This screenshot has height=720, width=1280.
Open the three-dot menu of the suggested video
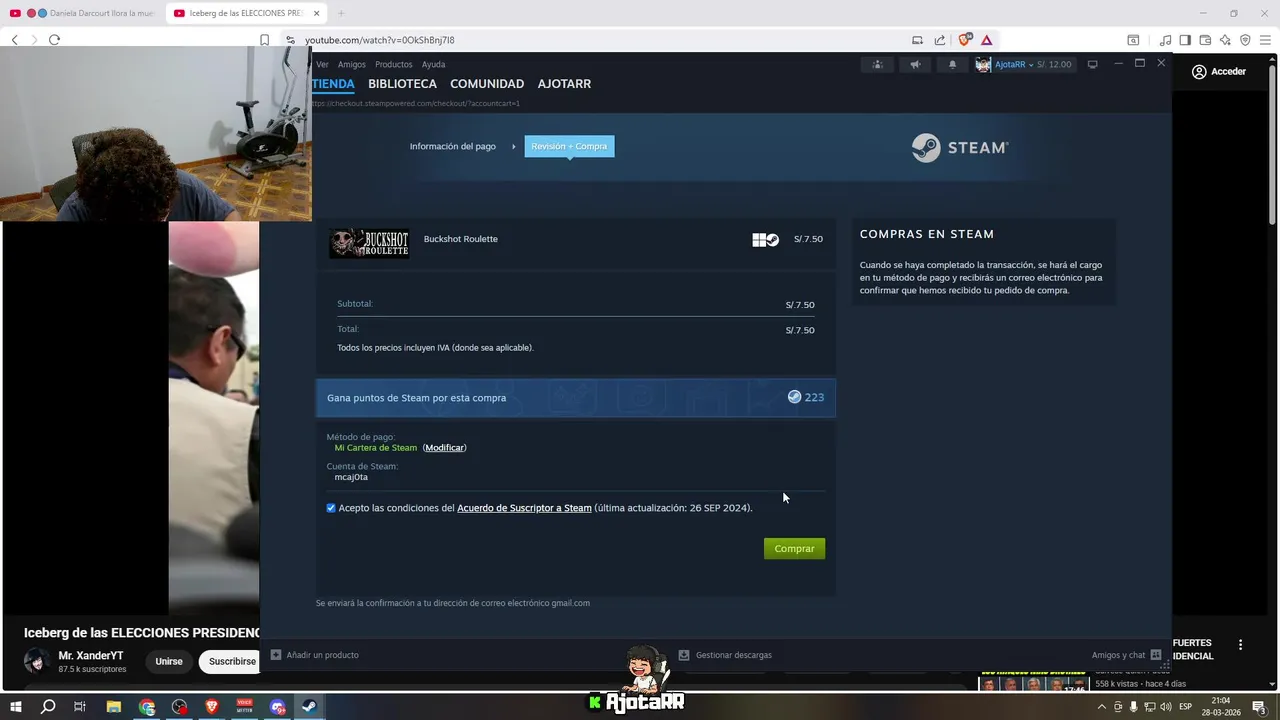pos(1240,645)
